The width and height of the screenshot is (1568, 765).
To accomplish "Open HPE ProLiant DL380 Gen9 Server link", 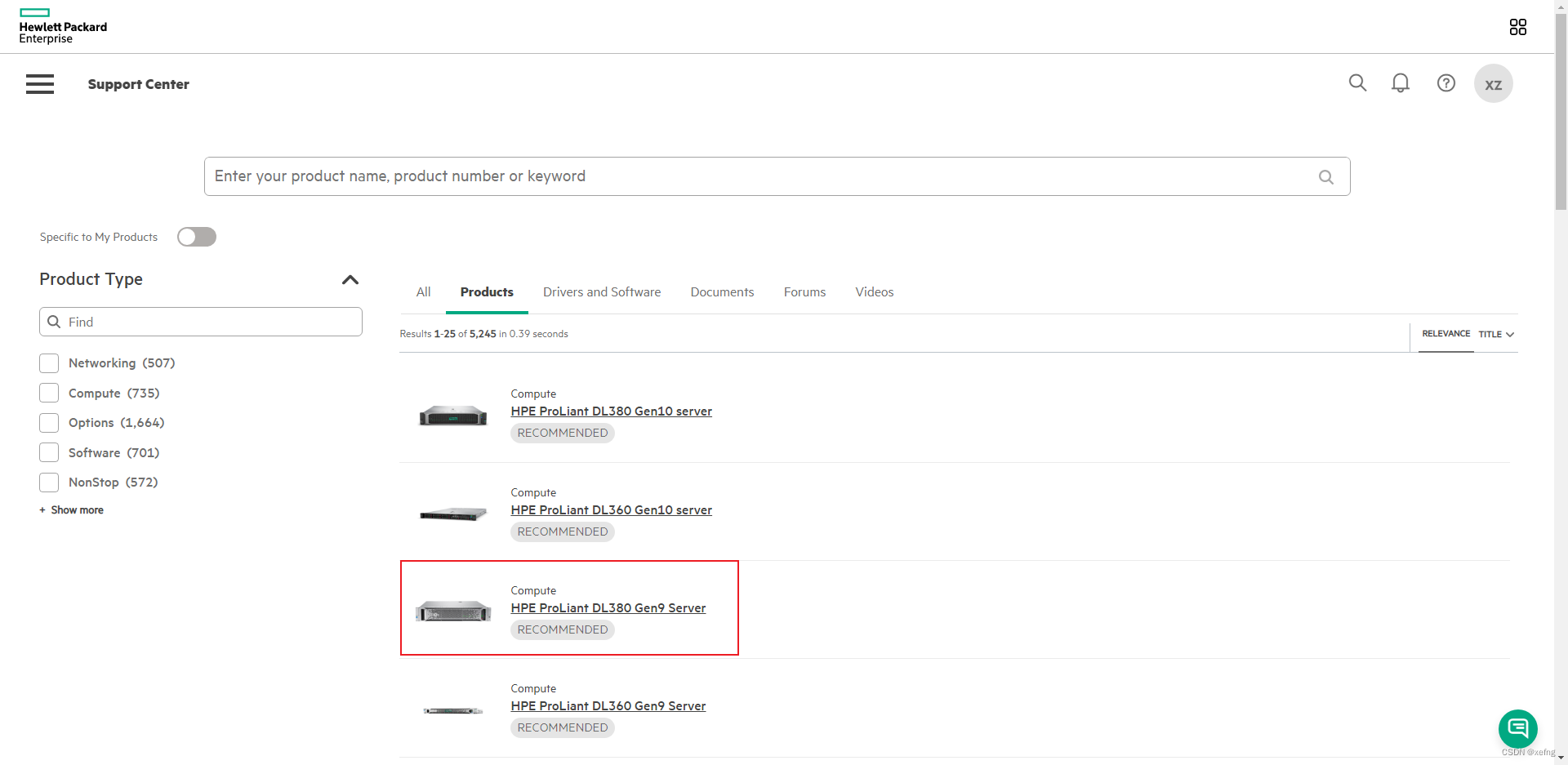I will [608, 608].
